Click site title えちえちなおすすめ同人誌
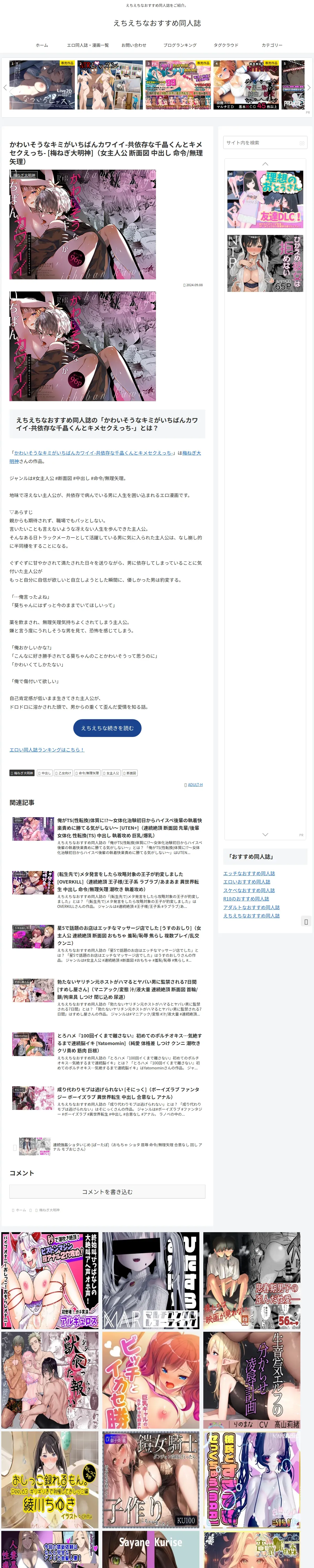This screenshot has width=314, height=1568. click(x=157, y=23)
